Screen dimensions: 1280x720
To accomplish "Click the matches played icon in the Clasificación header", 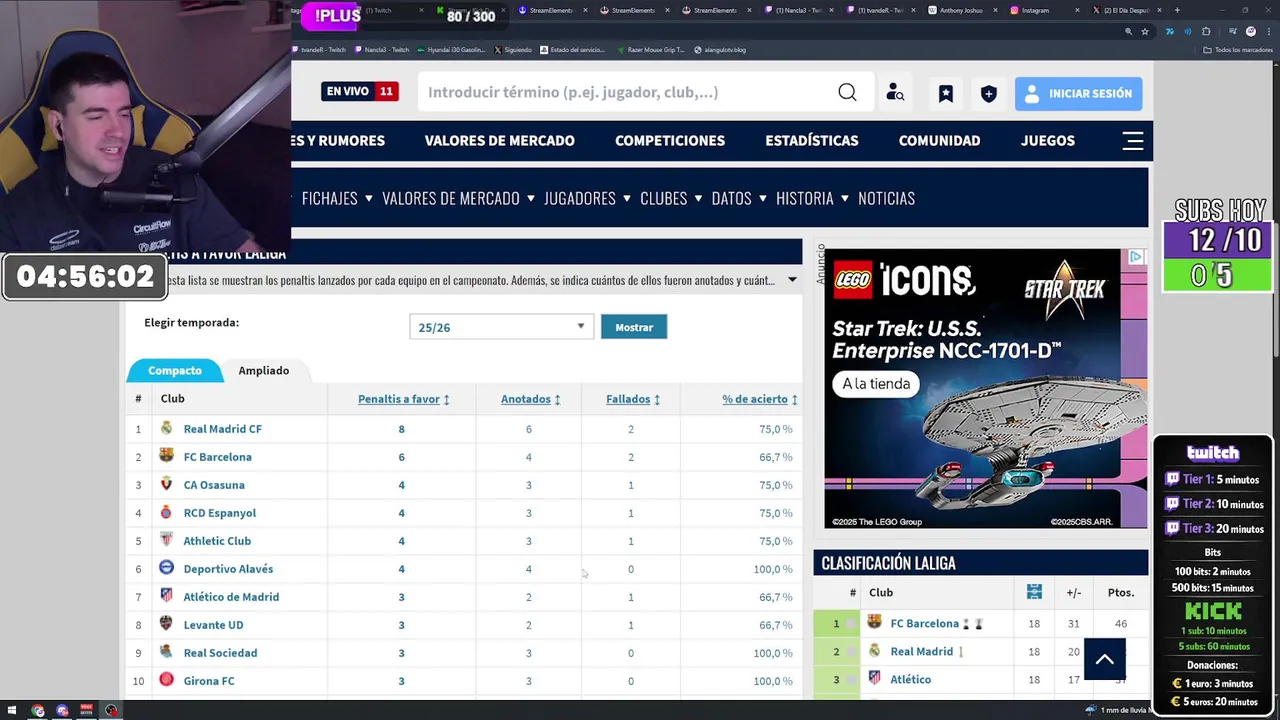I will point(1034,592).
